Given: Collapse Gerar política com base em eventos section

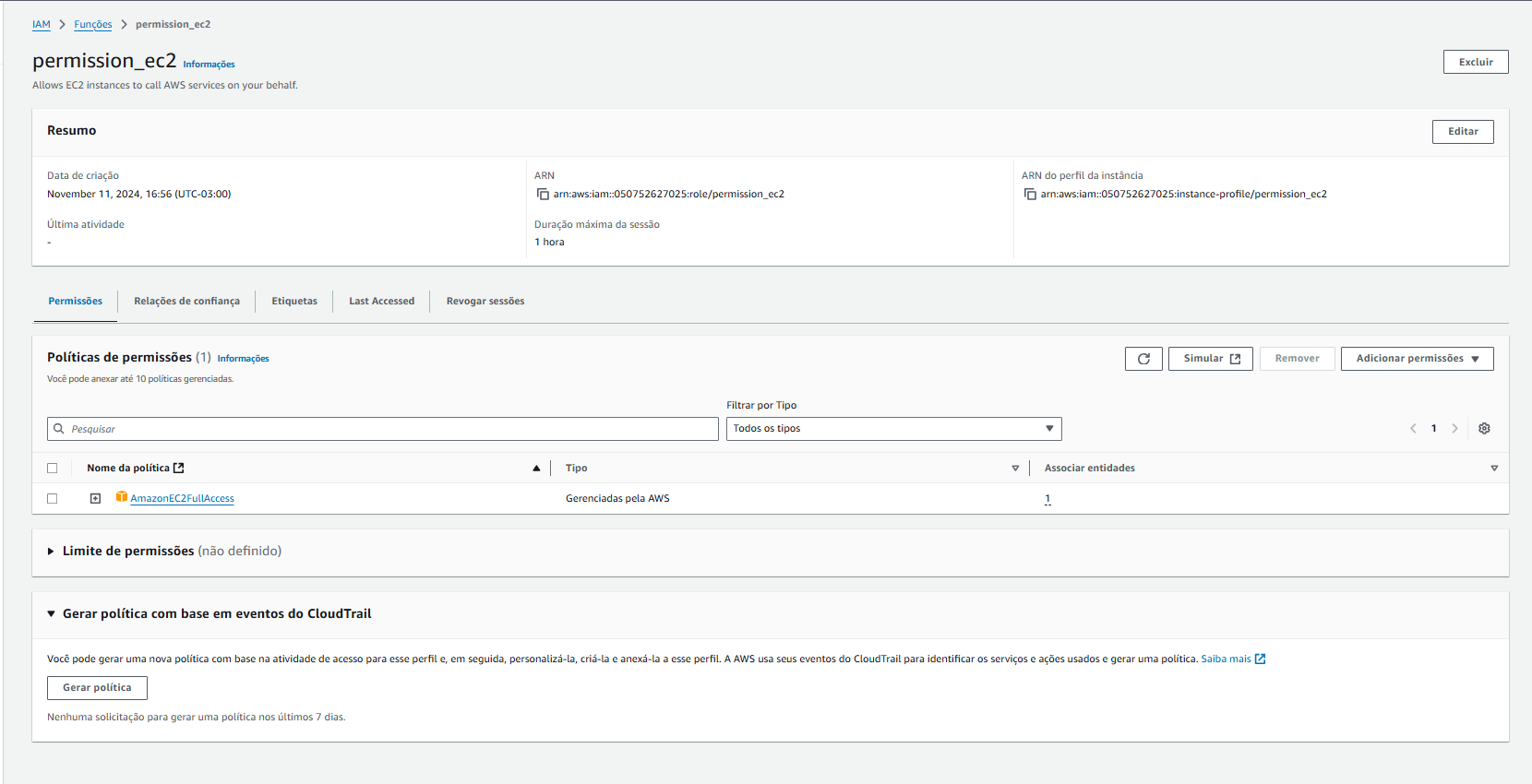Looking at the screenshot, I should [x=51, y=614].
